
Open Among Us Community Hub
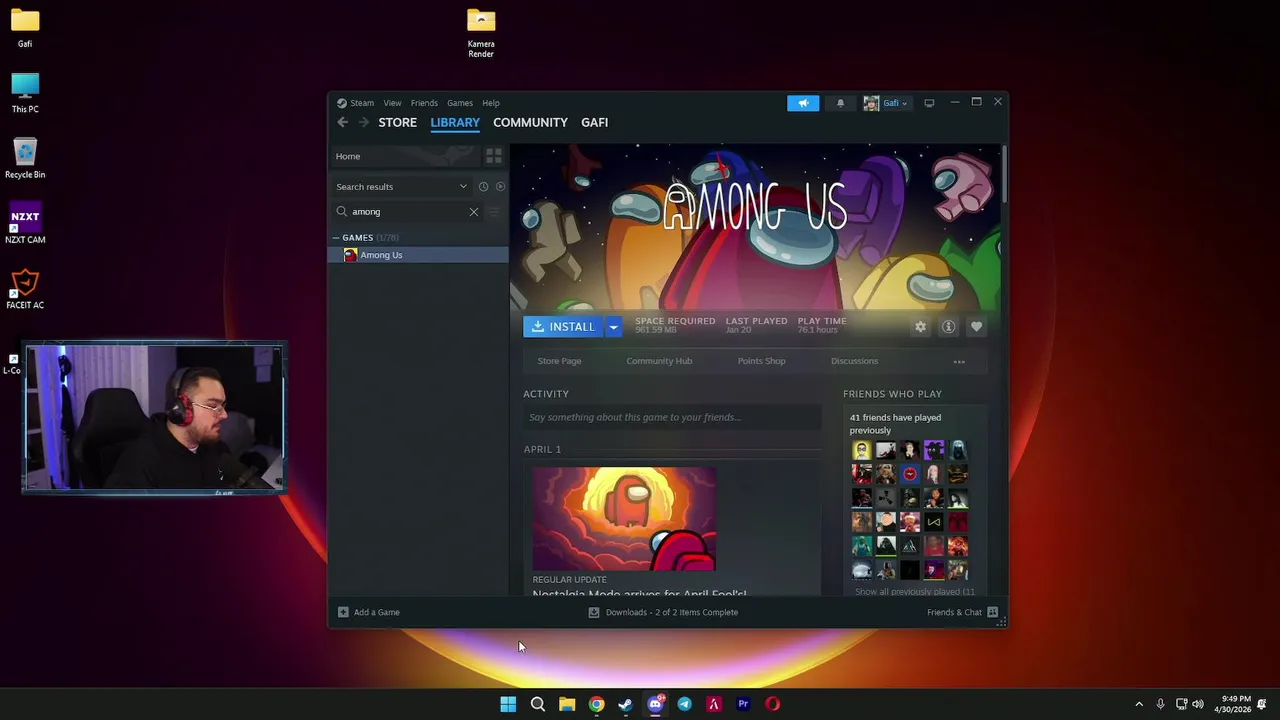click(659, 361)
